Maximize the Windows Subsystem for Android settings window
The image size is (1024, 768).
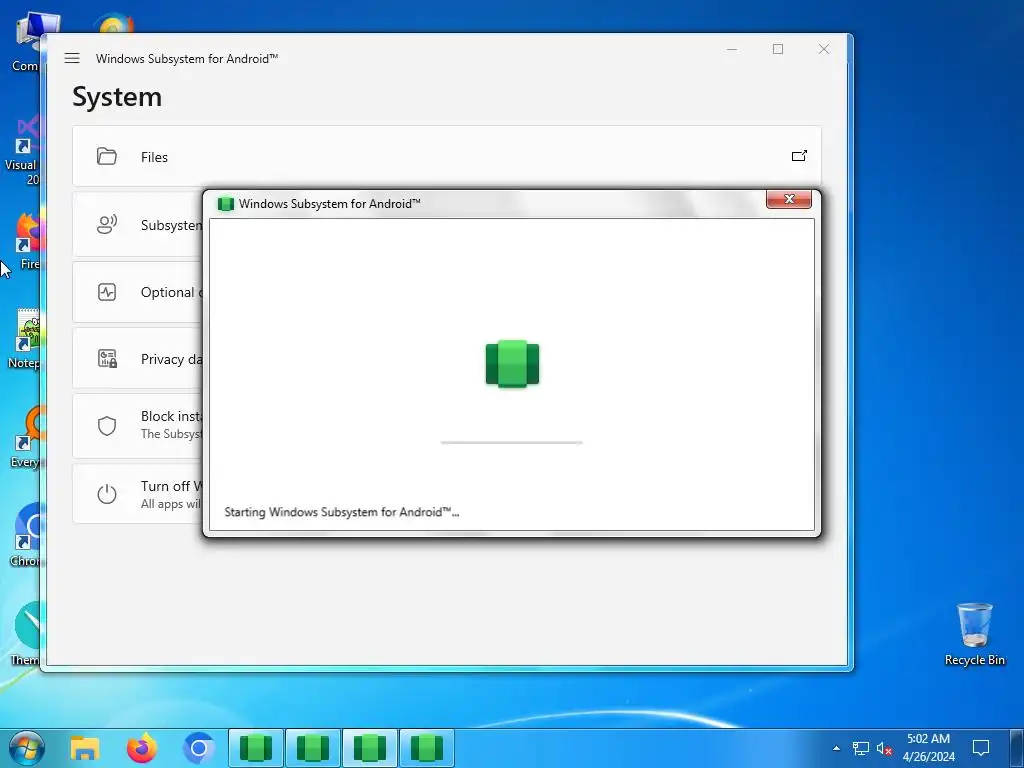[778, 49]
